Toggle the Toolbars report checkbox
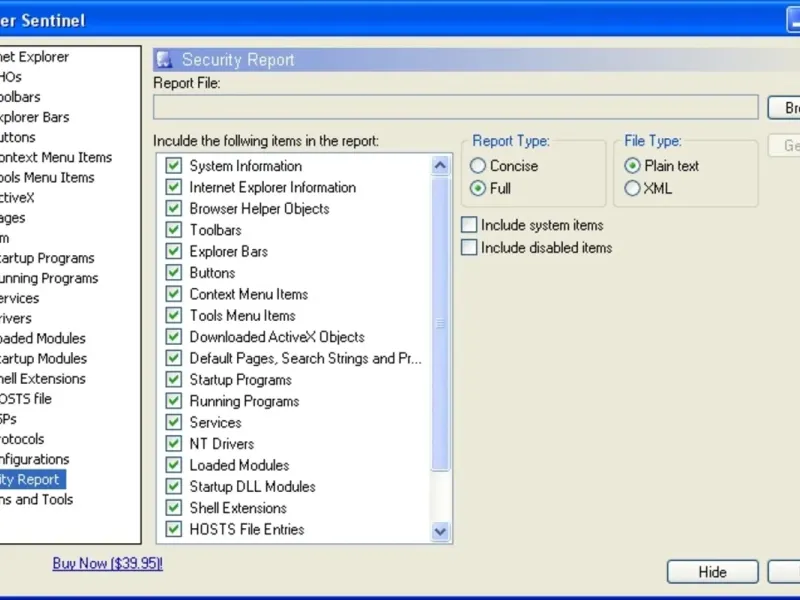This screenshot has width=800, height=600. [173, 230]
